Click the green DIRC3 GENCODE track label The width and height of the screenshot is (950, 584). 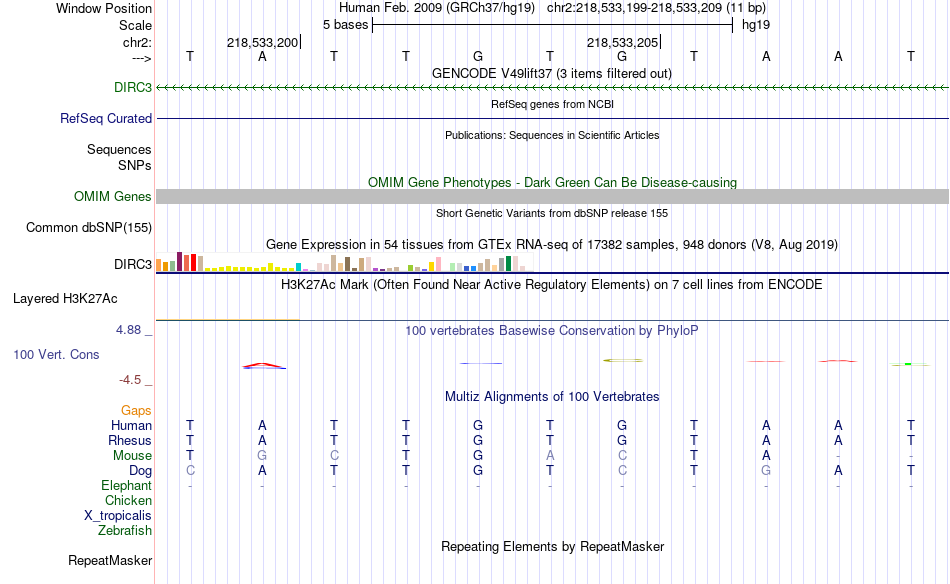pyautogui.click(x=133, y=87)
